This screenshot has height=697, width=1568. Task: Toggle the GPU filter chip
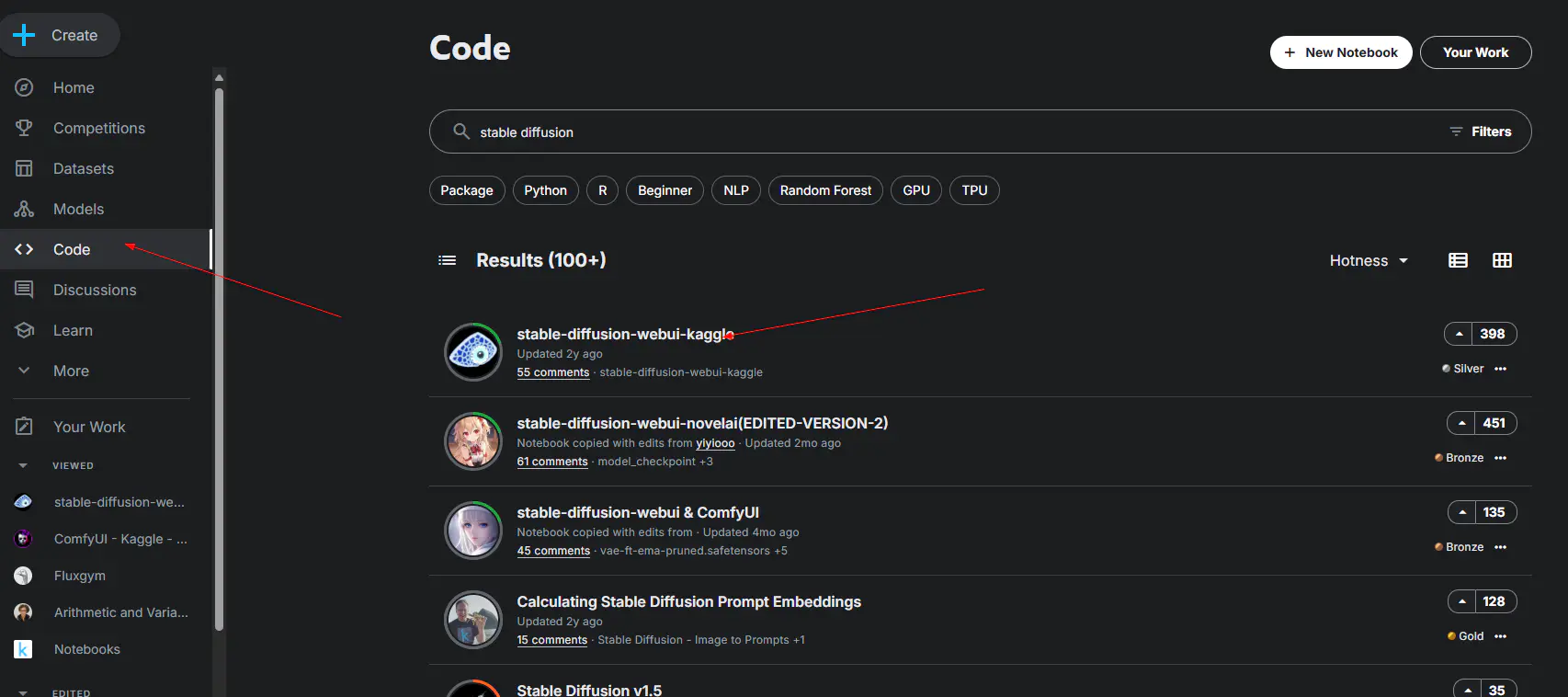click(916, 190)
